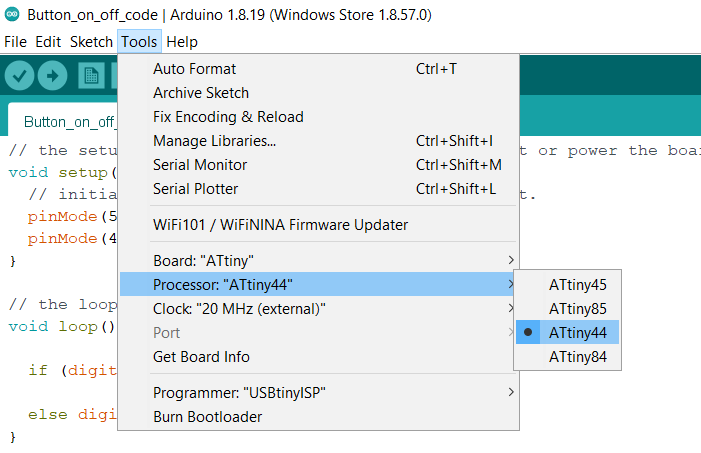The image size is (701, 453).
Task: Expand the Board: "ATtiny" submenu
Action: pyautogui.click(x=319, y=260)
